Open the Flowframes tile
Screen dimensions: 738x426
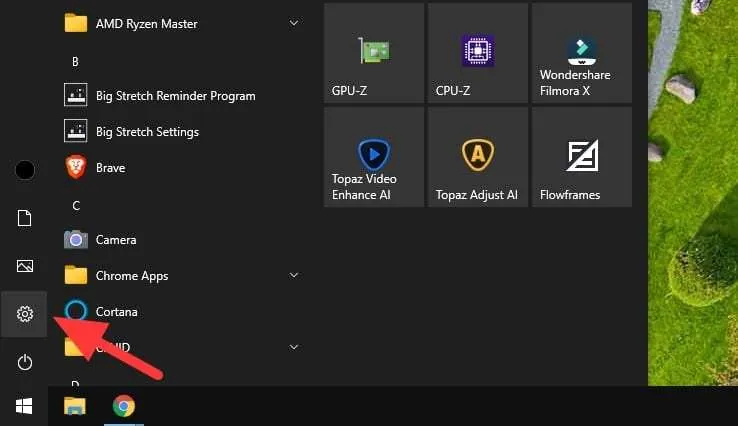(582, 157)
